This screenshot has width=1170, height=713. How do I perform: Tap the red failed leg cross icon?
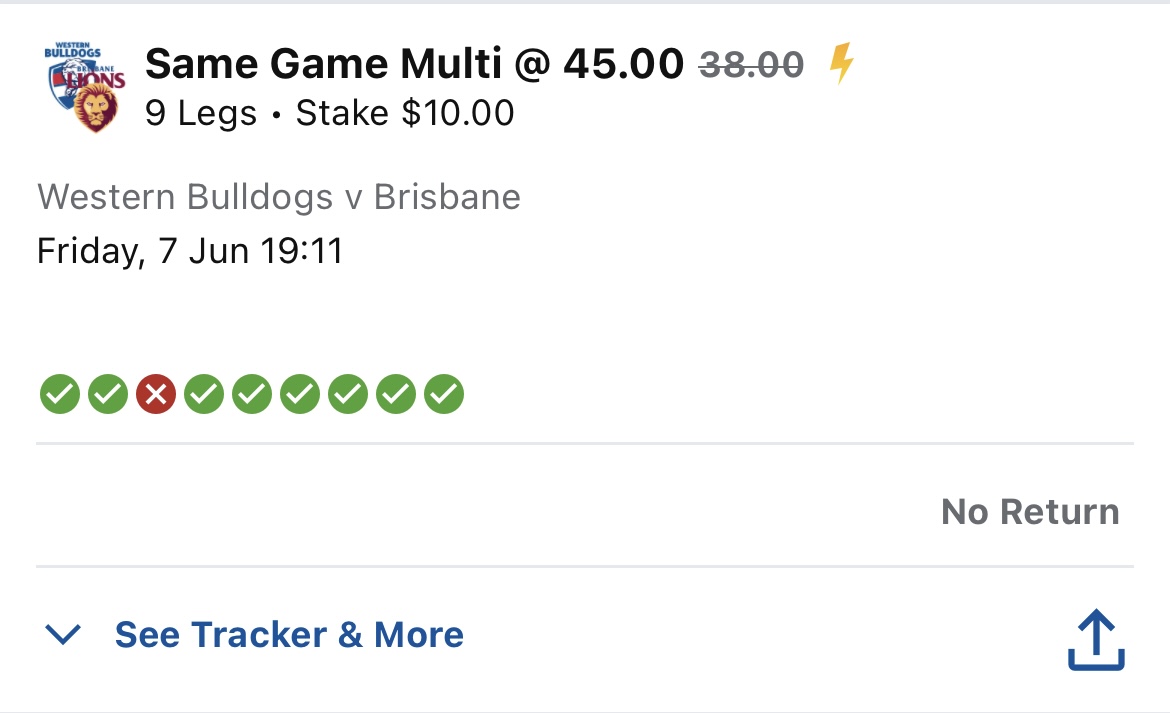[156, 394]
